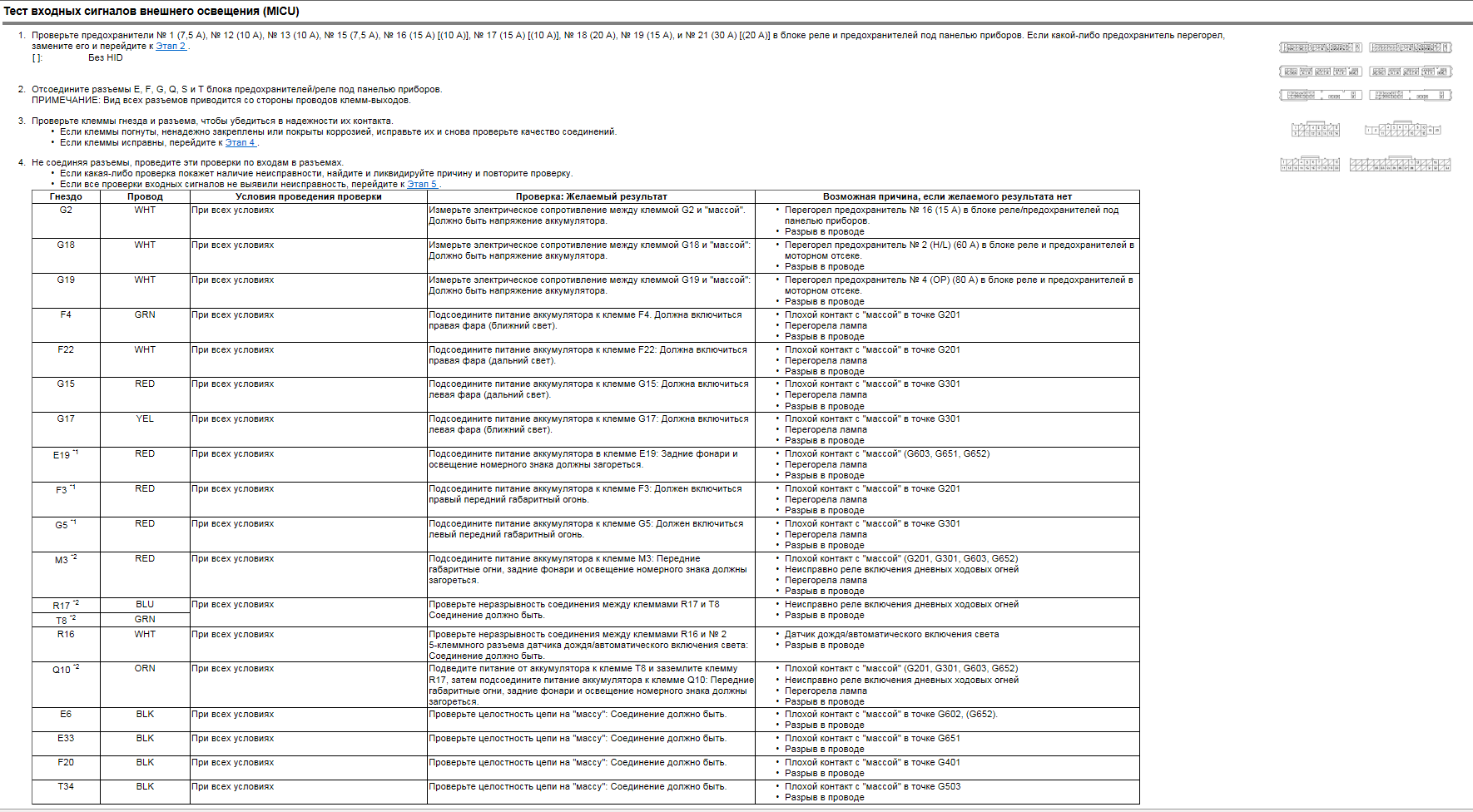Select the G5 socket cell
This screenshot has width=1473, height=812.
click(66, 534)
